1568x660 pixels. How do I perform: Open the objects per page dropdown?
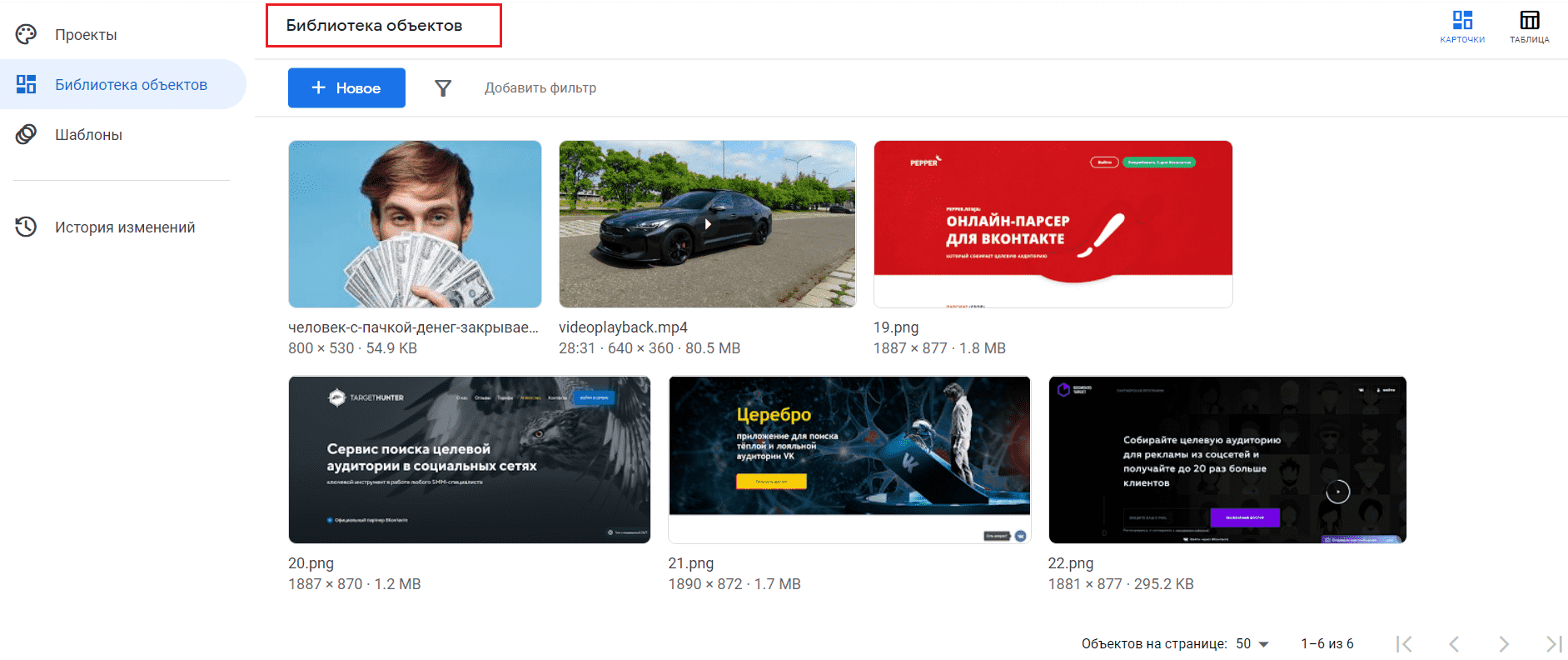(1252, 643)
